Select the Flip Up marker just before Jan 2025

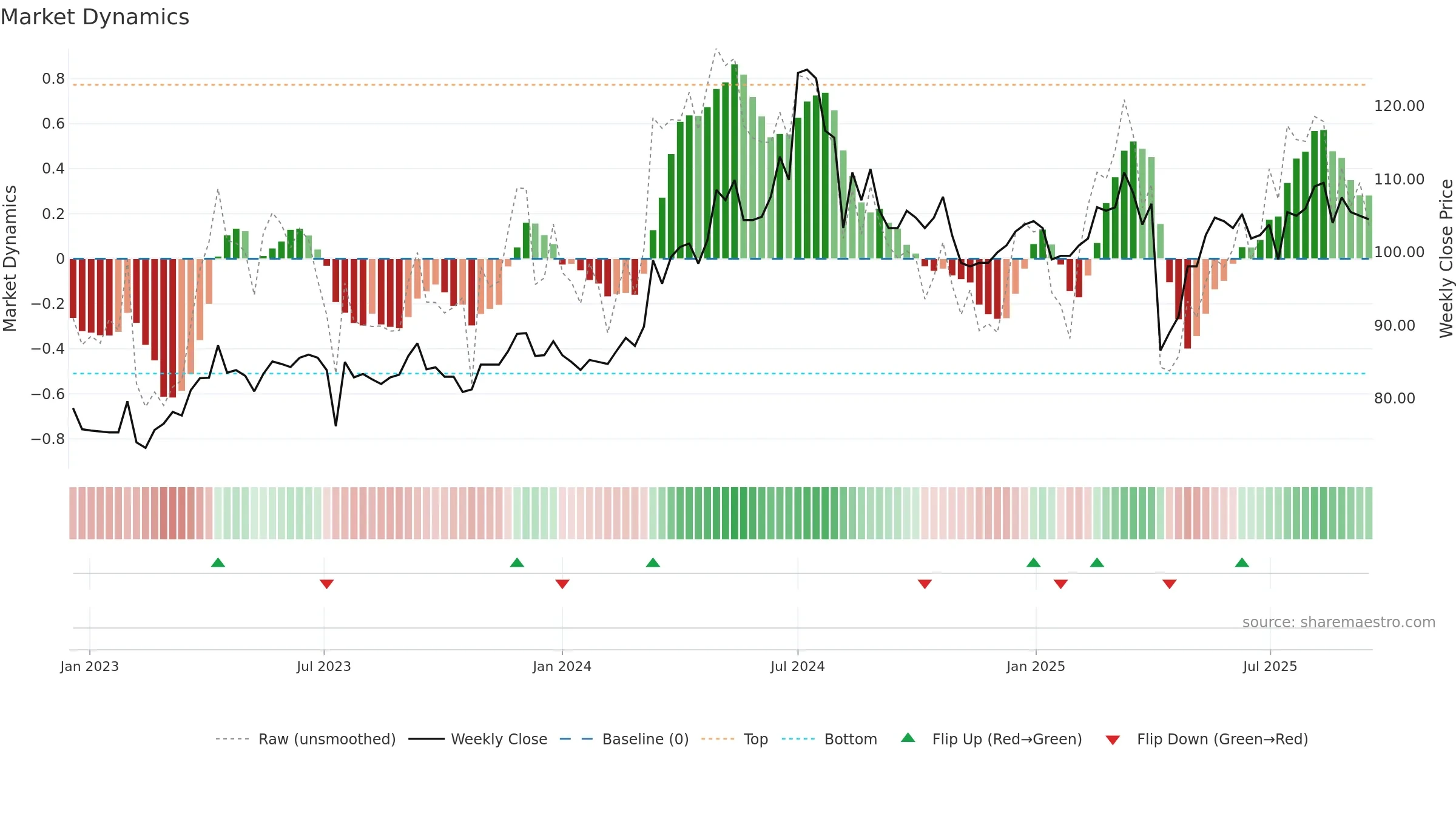(1034, 562)
